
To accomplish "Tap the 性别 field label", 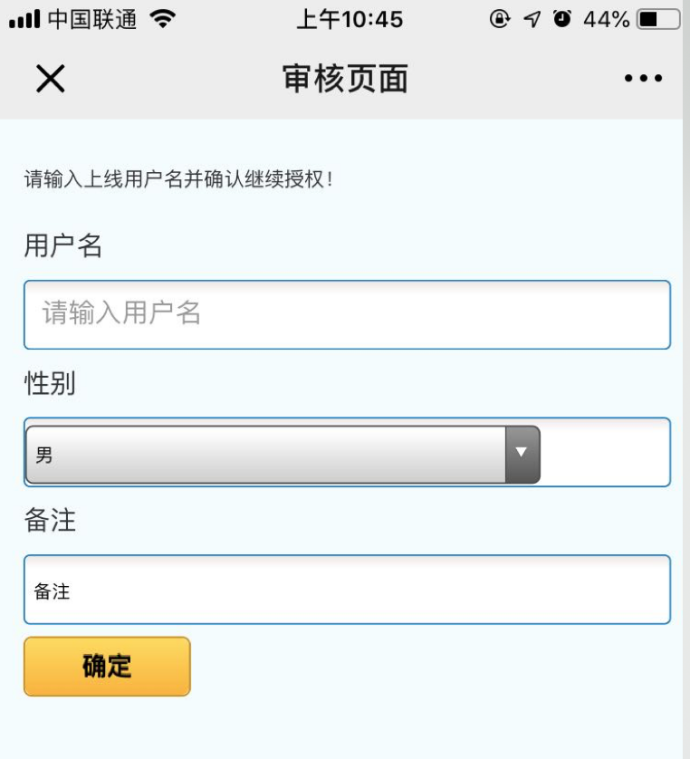I will coord(50,383).
